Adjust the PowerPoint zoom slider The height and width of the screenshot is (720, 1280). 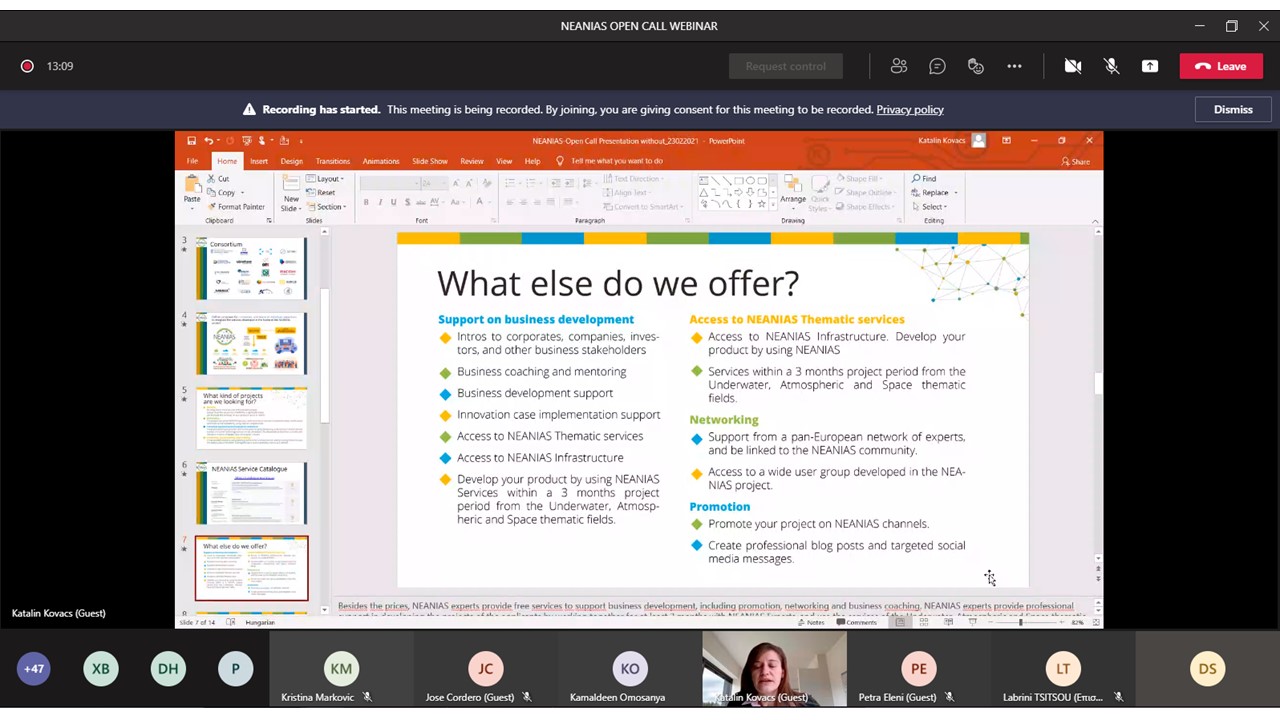click(x=1021, y=622)
